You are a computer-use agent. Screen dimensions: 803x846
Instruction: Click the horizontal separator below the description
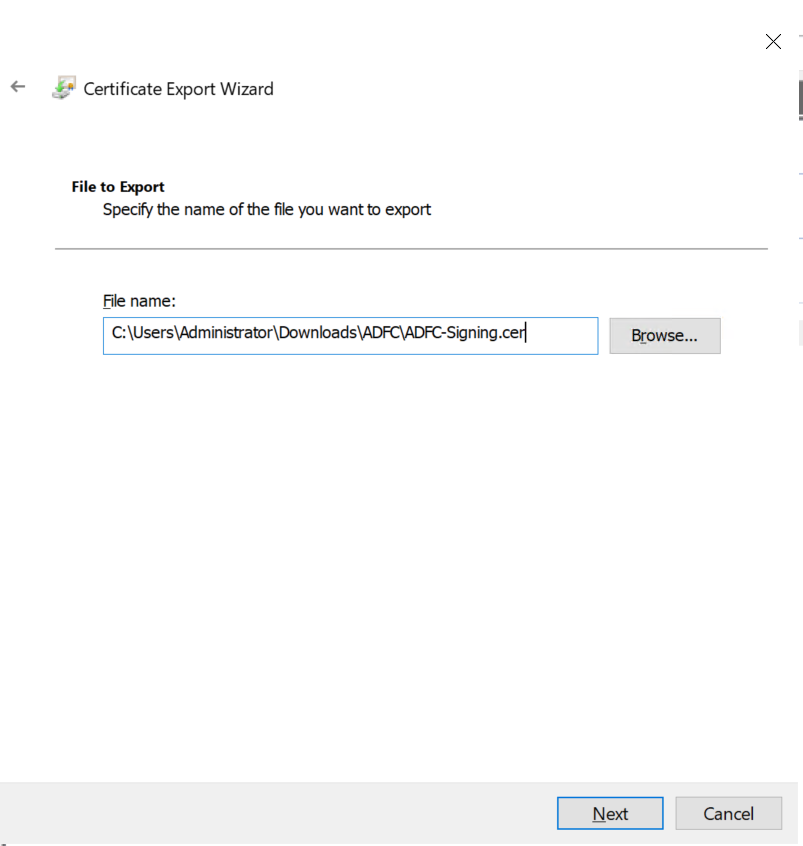click(x=410, y=247)
